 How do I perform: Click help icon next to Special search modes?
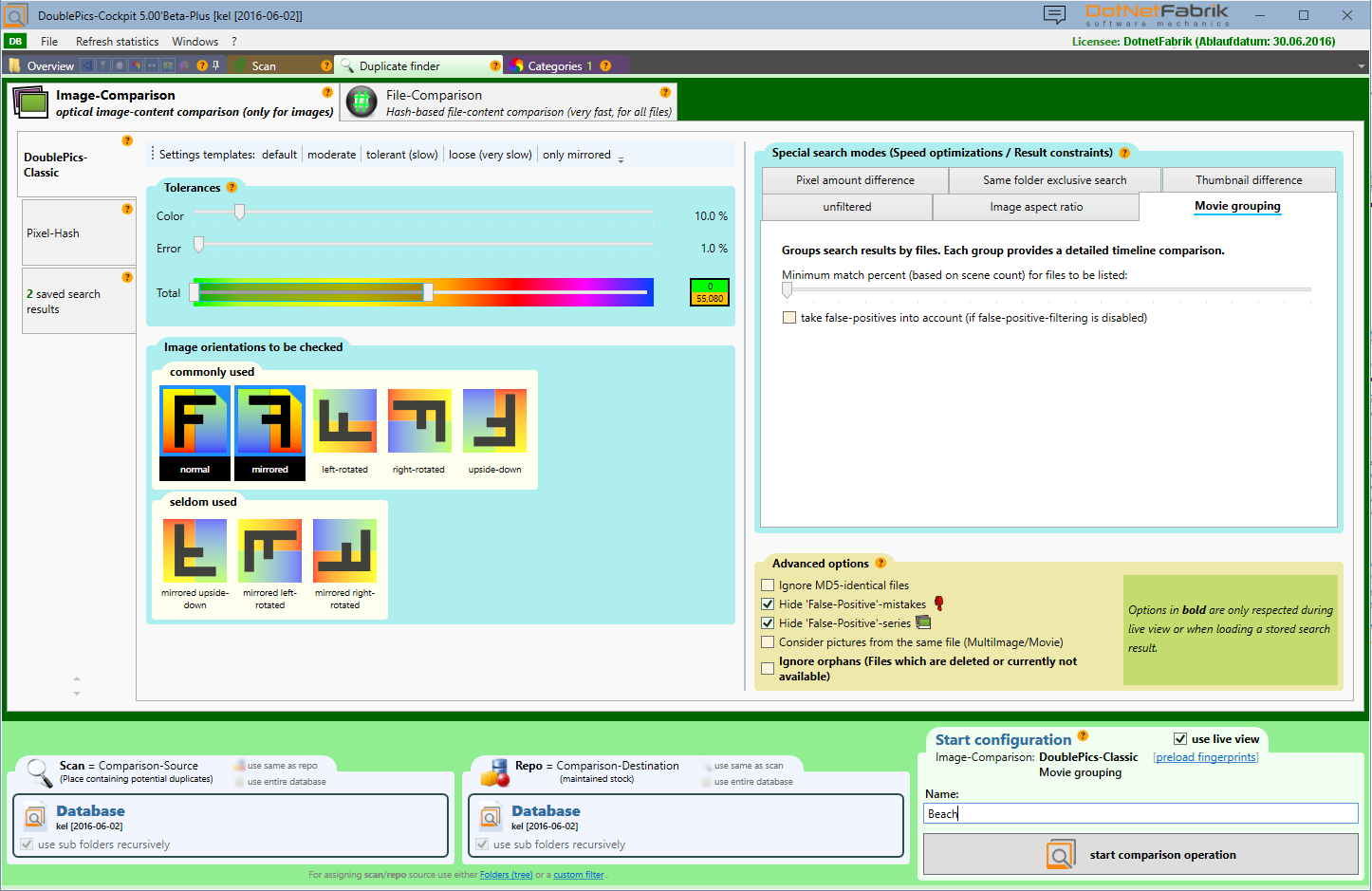[1124, 153]
